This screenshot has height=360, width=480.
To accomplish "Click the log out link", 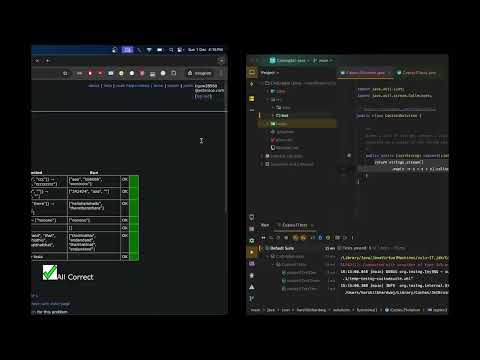I will (x=203, y=97).
